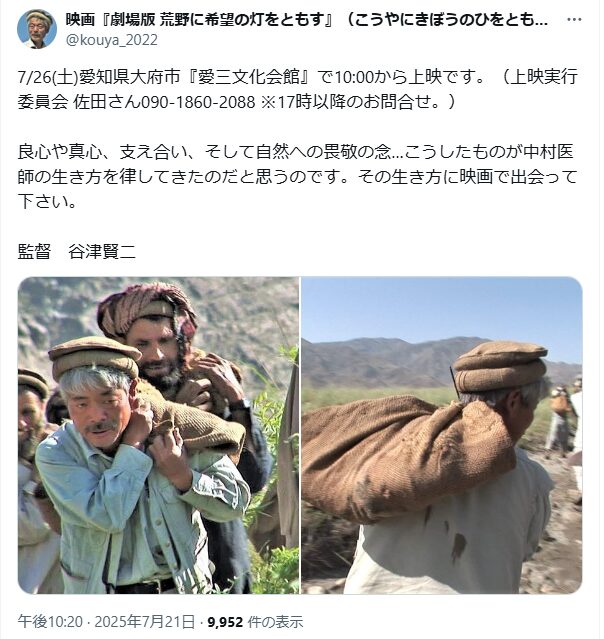Image resolution: width=604 pixels, height=639 pixels.
Task: Open the 午後10:20 timestamp link
Action: pos(50,622)
